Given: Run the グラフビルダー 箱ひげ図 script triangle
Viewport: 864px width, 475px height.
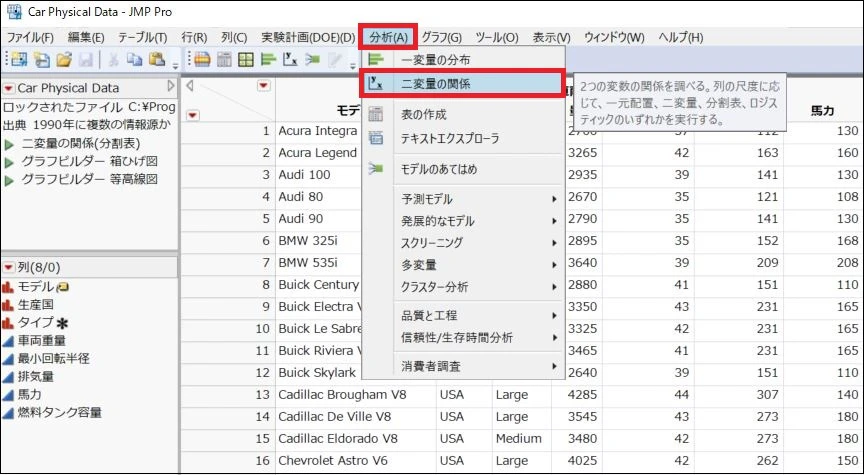Looking at the screenshot, I should (x=9, y=163).
